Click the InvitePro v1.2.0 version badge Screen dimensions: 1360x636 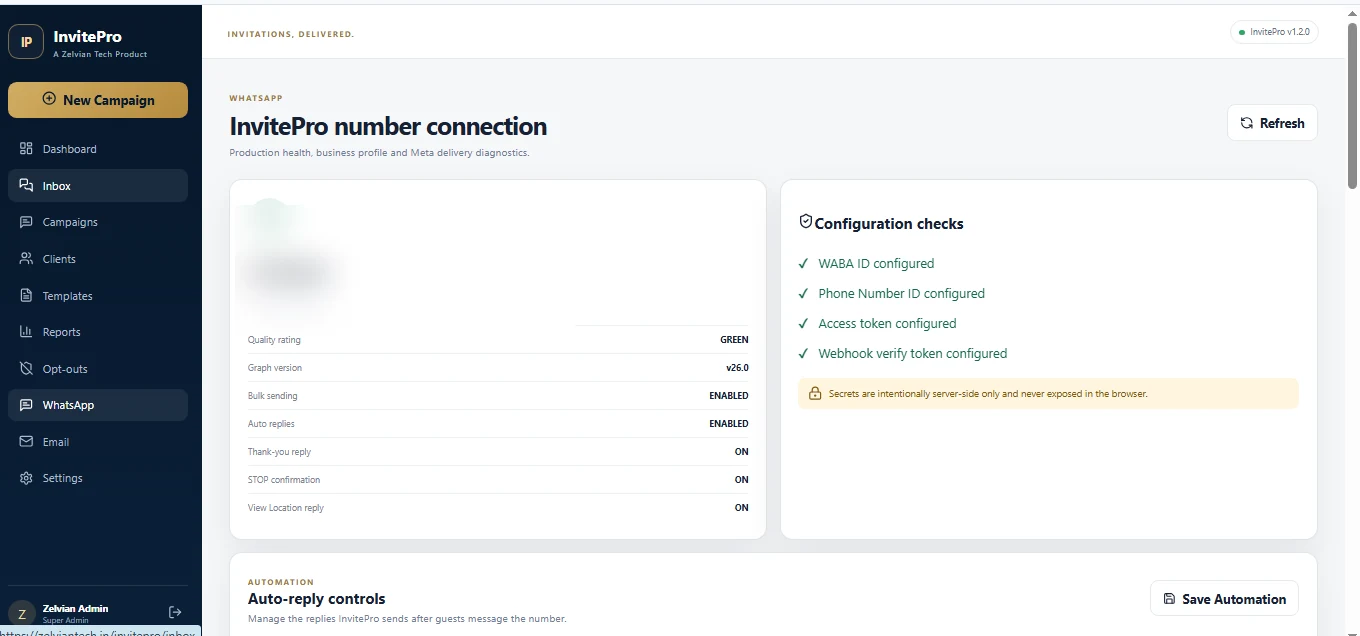(1274, 32)
